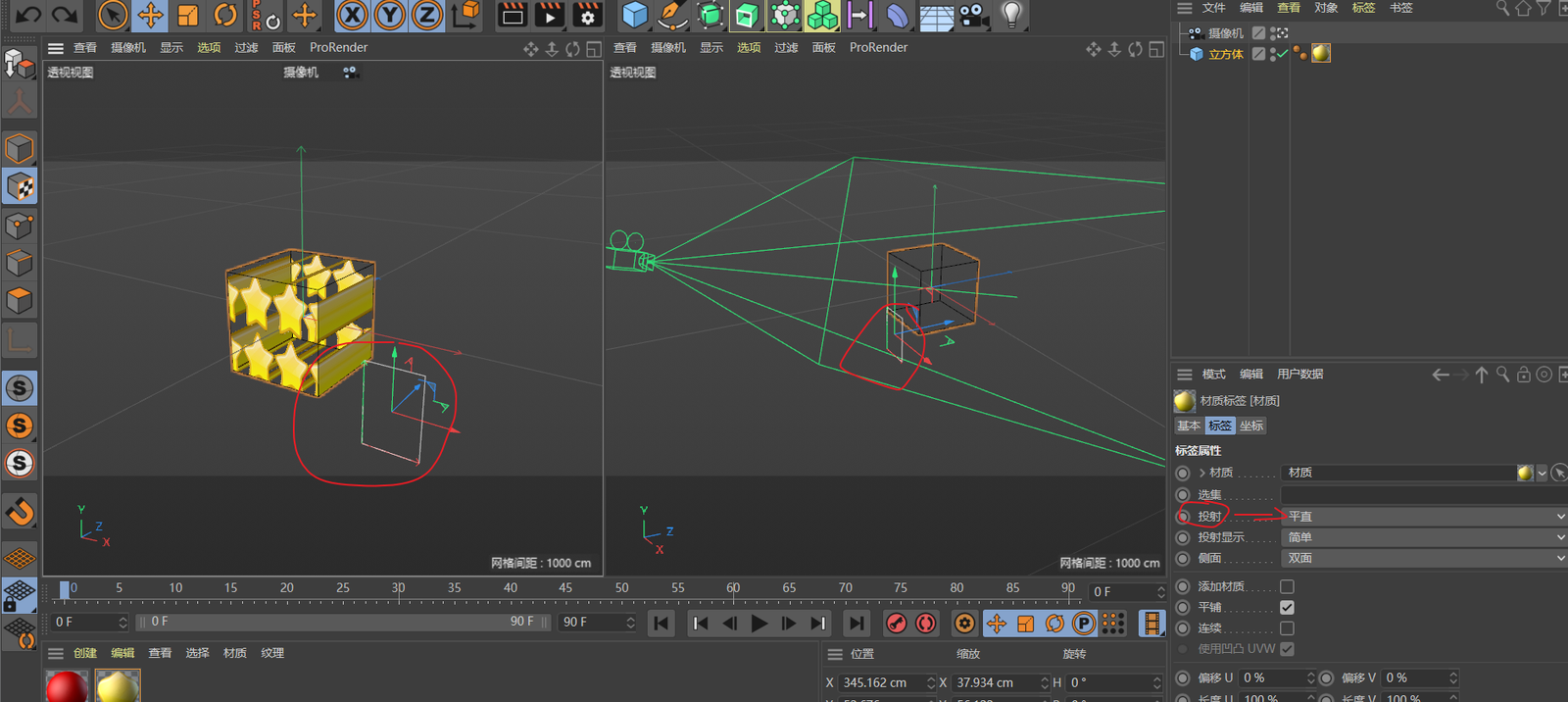Expand the 投射显示 dropdown
This screenshot has width=1568, height=702.
[1423, 537]
